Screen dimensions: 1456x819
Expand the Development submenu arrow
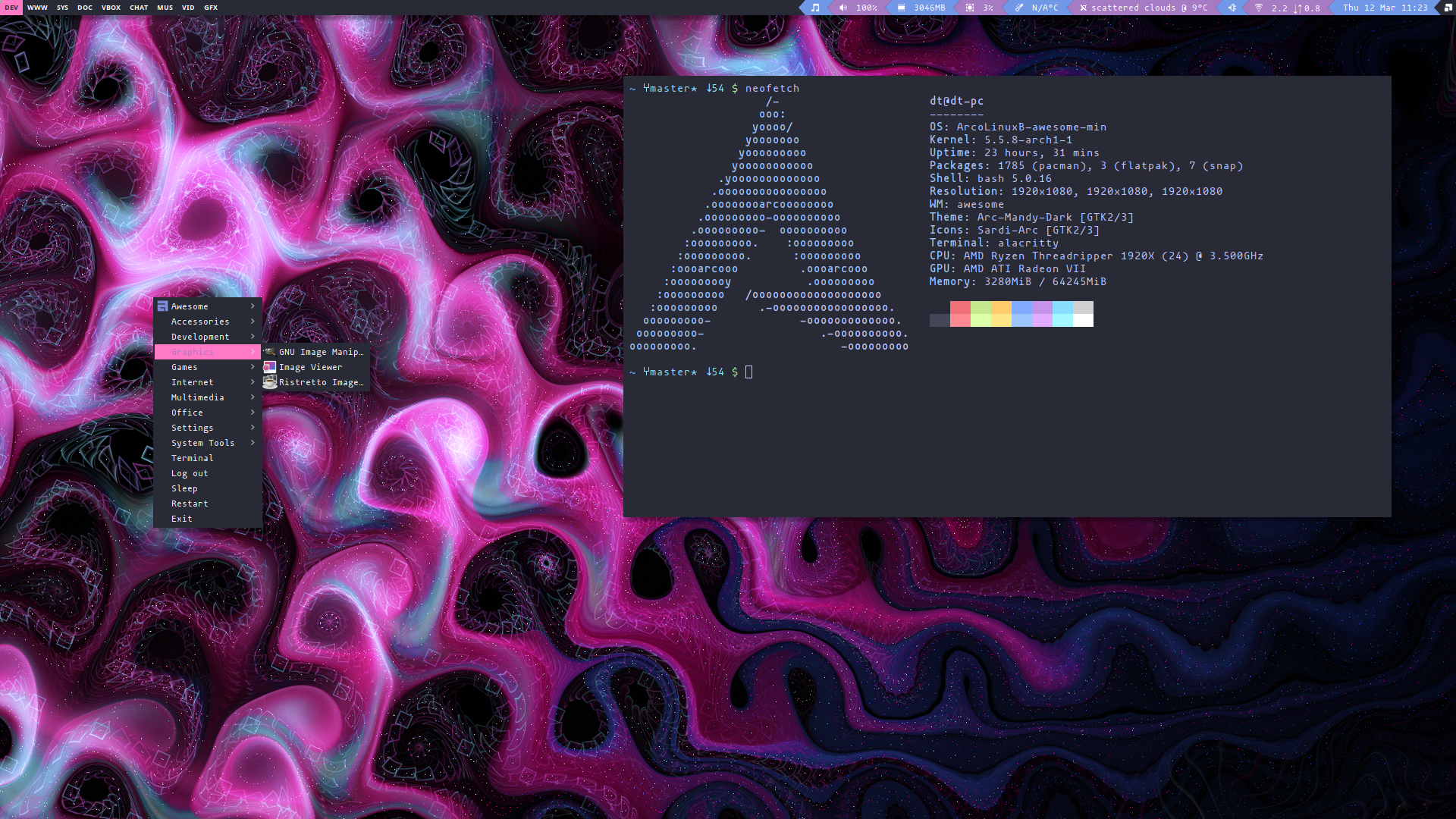(x=253, y=337)
